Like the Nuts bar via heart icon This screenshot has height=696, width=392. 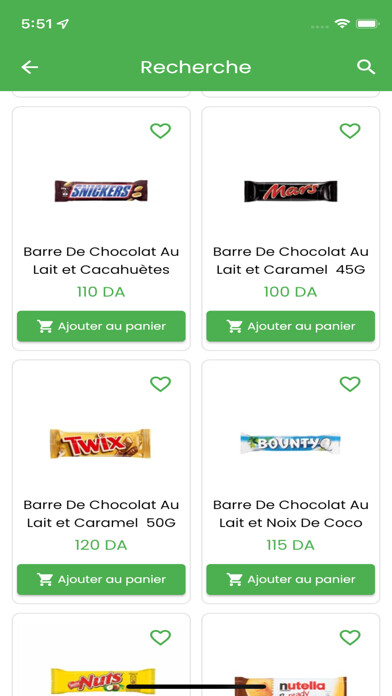pyautogui.click(x=160, y=637)
